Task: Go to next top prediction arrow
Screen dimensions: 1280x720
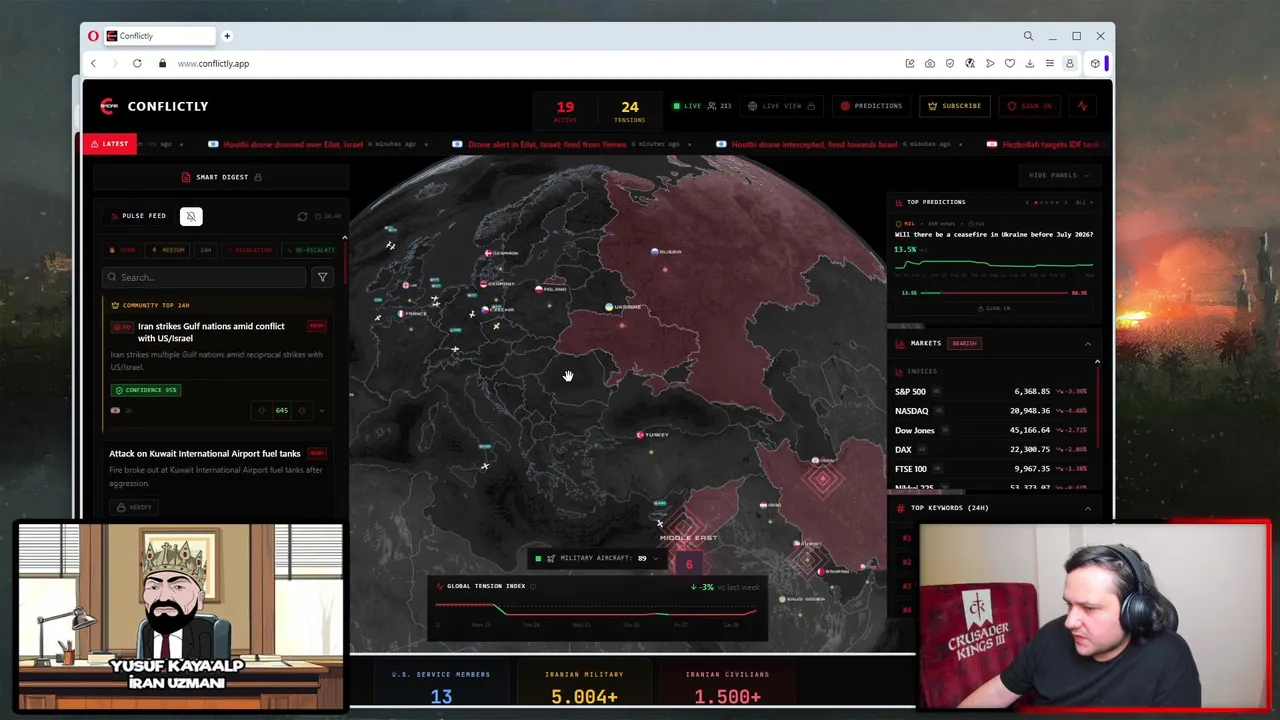Action: click(x=1065, y=203)
